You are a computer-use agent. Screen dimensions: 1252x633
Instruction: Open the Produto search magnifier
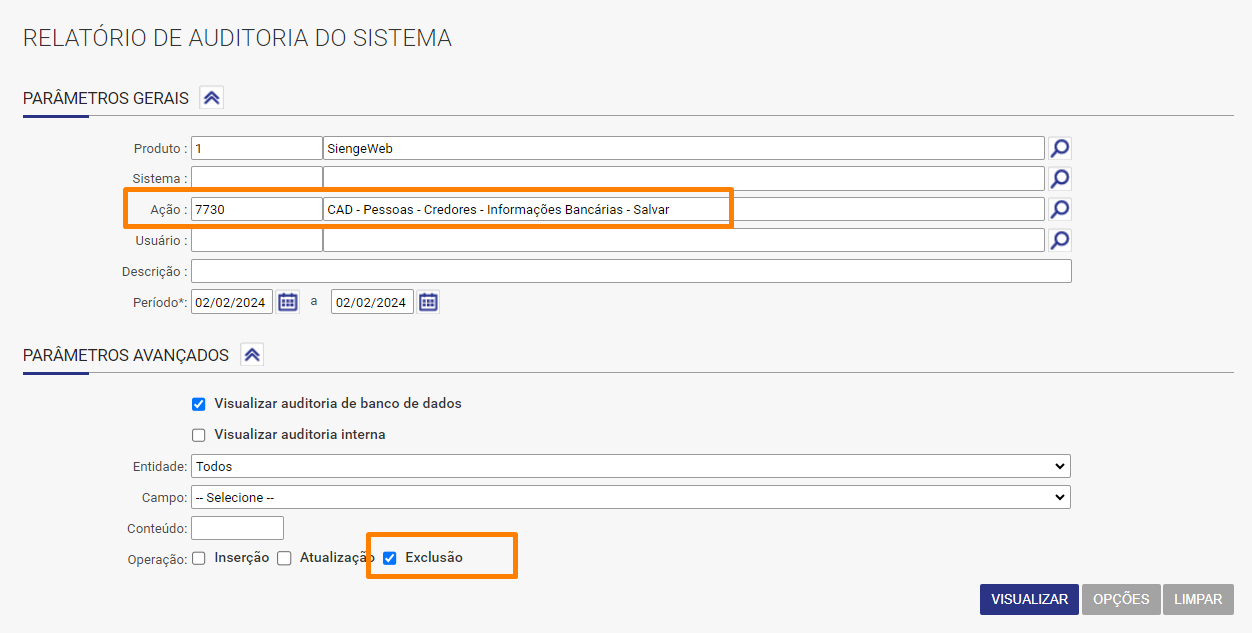click(x=1060, y=149)
